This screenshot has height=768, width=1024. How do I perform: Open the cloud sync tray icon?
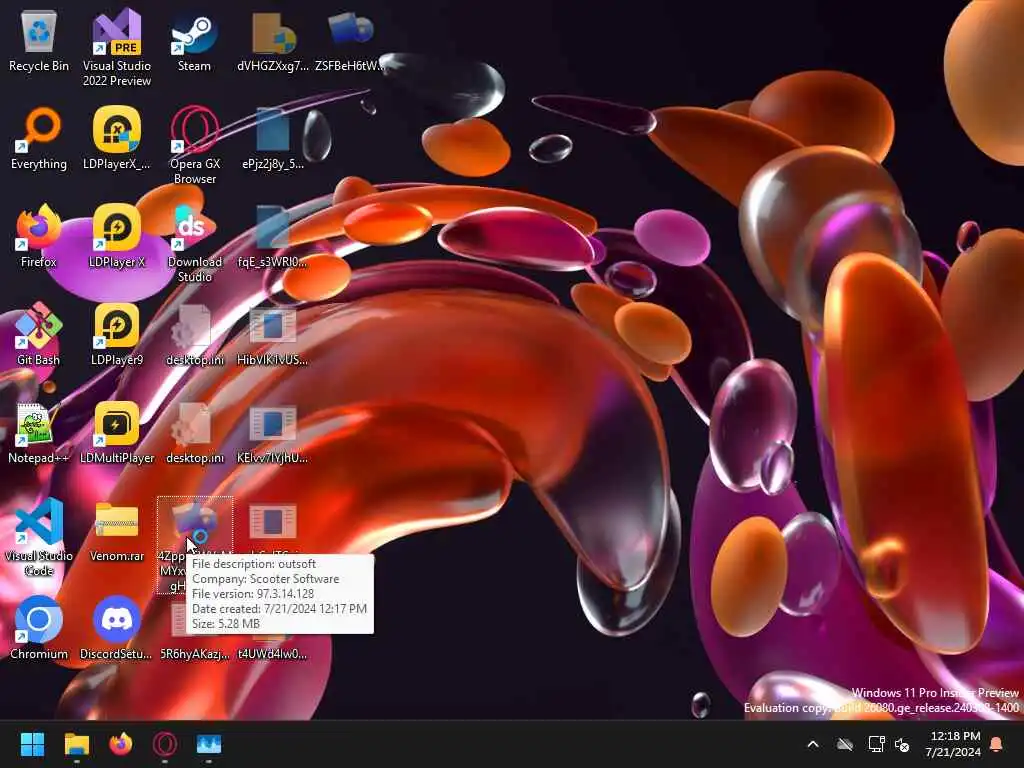[845, 744]
